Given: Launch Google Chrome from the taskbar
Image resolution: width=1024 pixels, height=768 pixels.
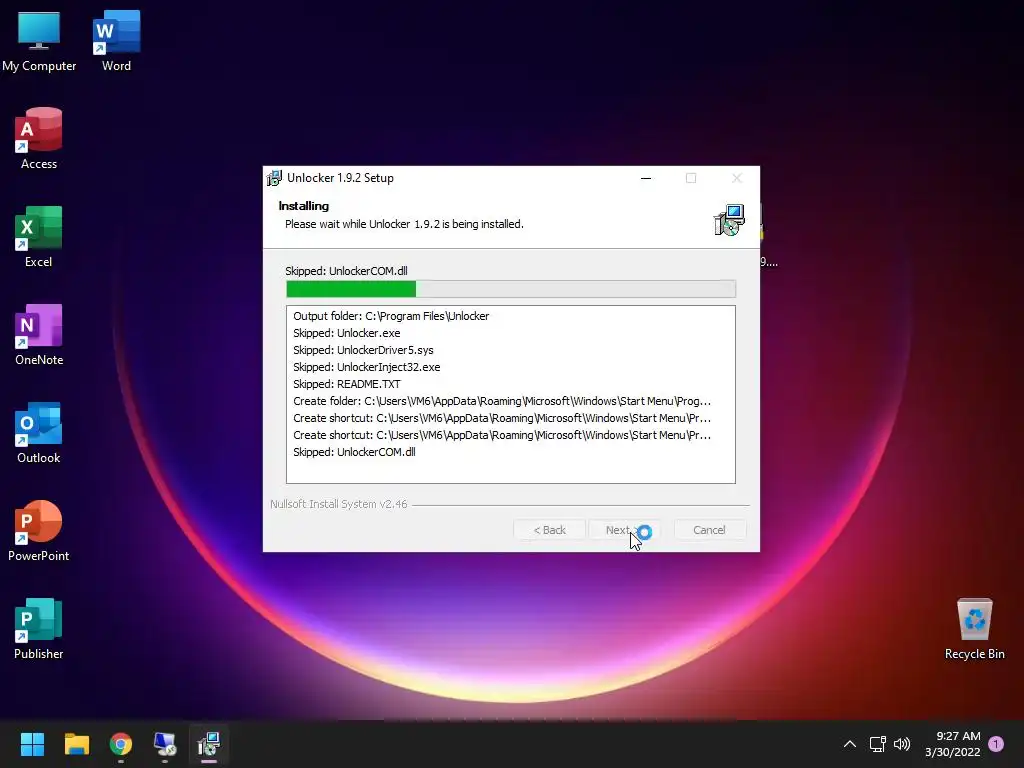Looking at the screenshot, I should (x=121, y=744).
